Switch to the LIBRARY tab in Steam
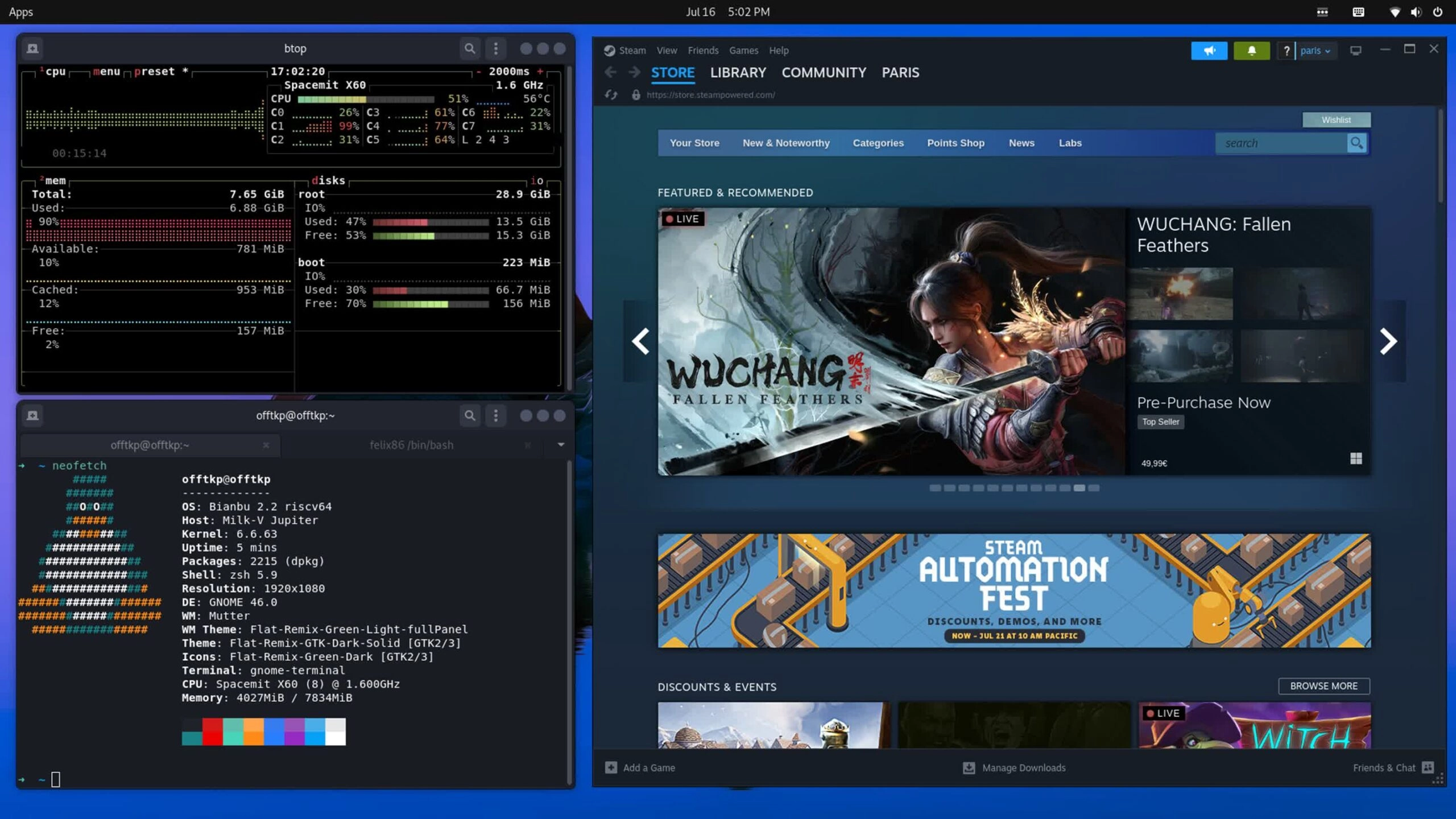The height and width of the screenshot is (819, 1456). tap(738, 72)
